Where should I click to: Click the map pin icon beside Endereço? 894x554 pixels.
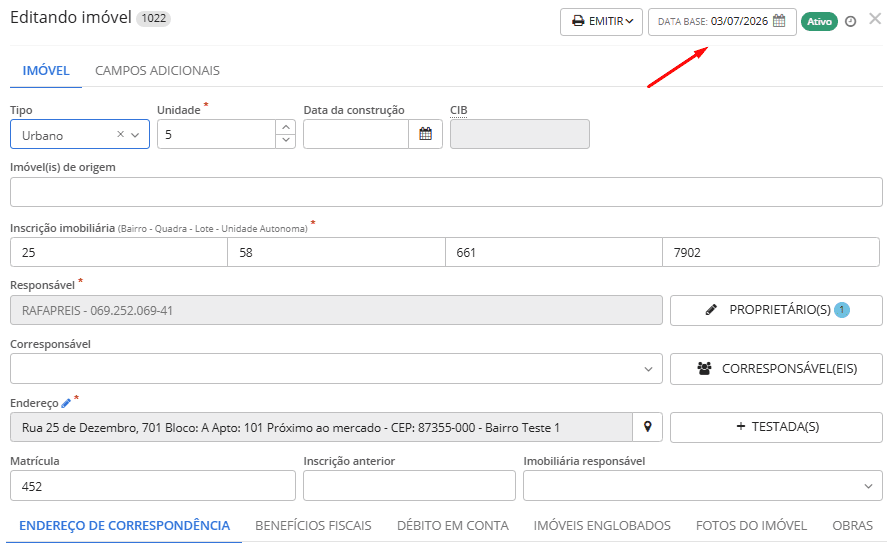648,427
